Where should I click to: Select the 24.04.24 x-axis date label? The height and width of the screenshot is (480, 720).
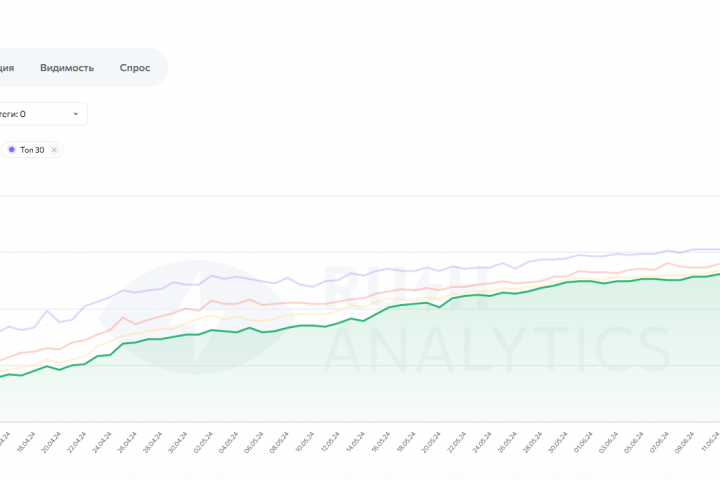[99, 443]
